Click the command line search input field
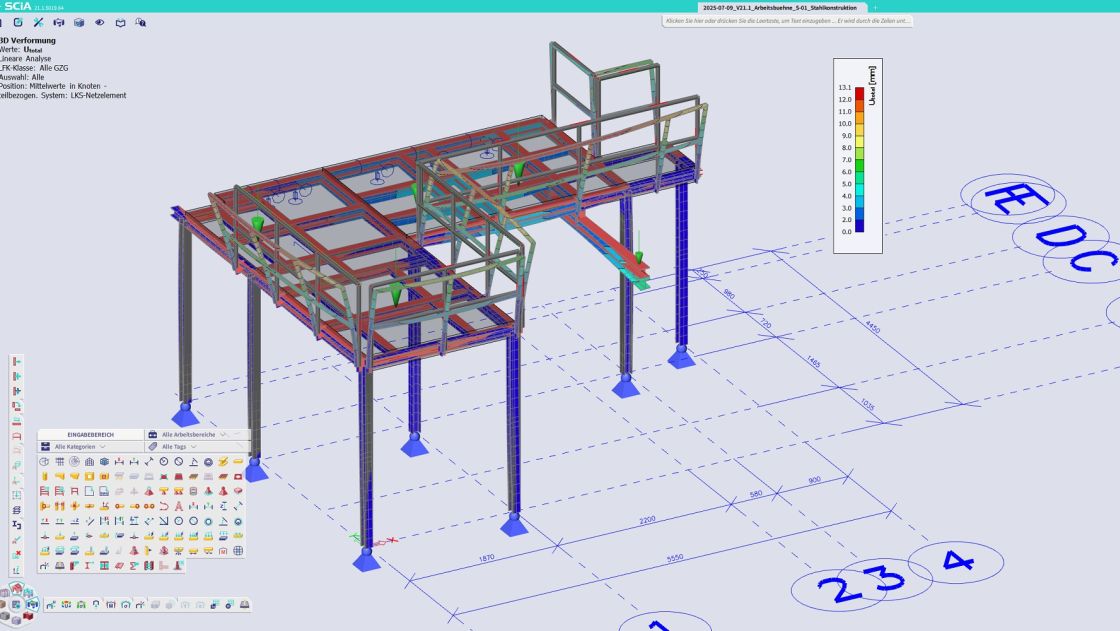This screenshot has height=631, width=1120. (787, 21)
